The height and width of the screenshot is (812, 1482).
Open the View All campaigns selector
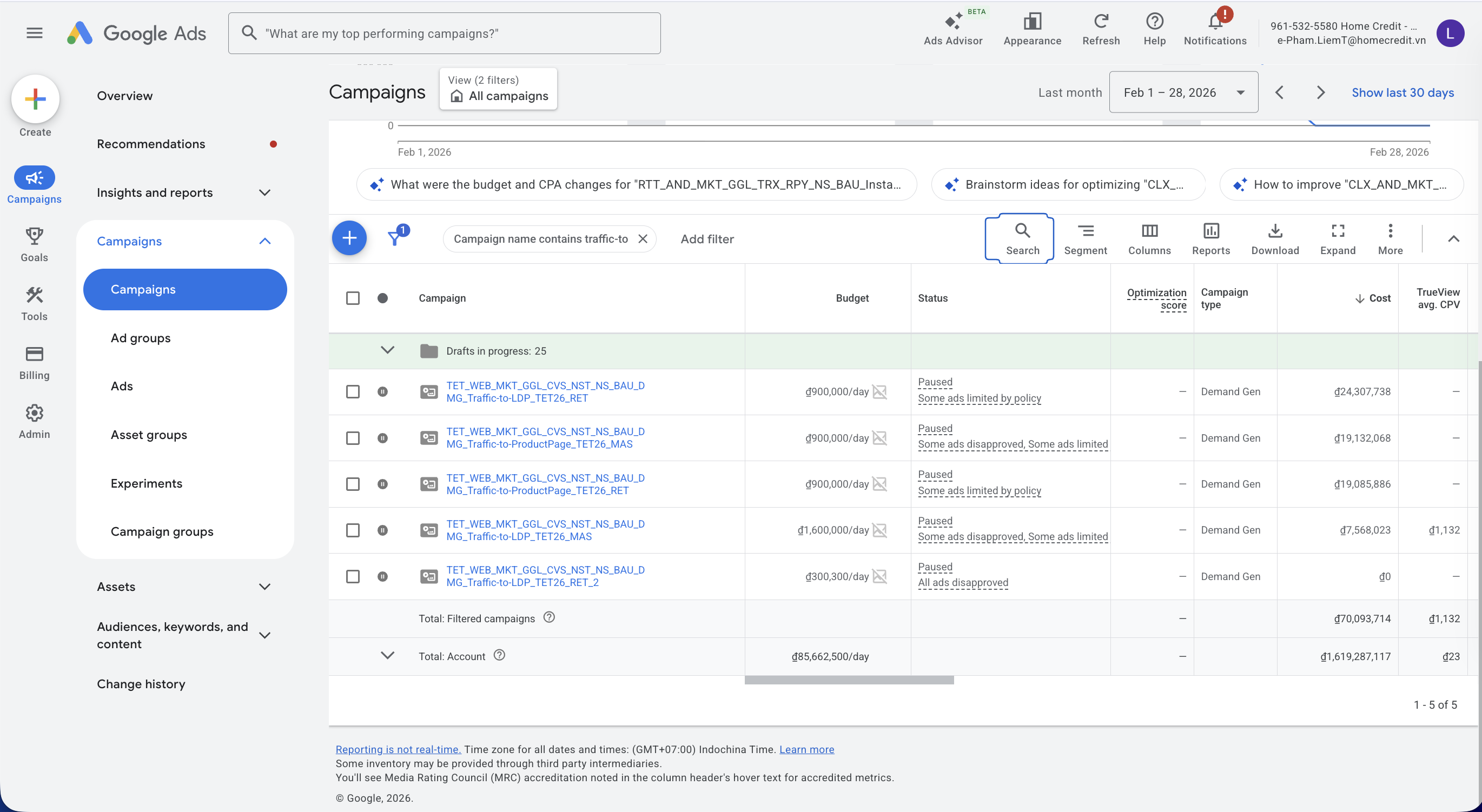pyautogui.click(x=498, y=89)
